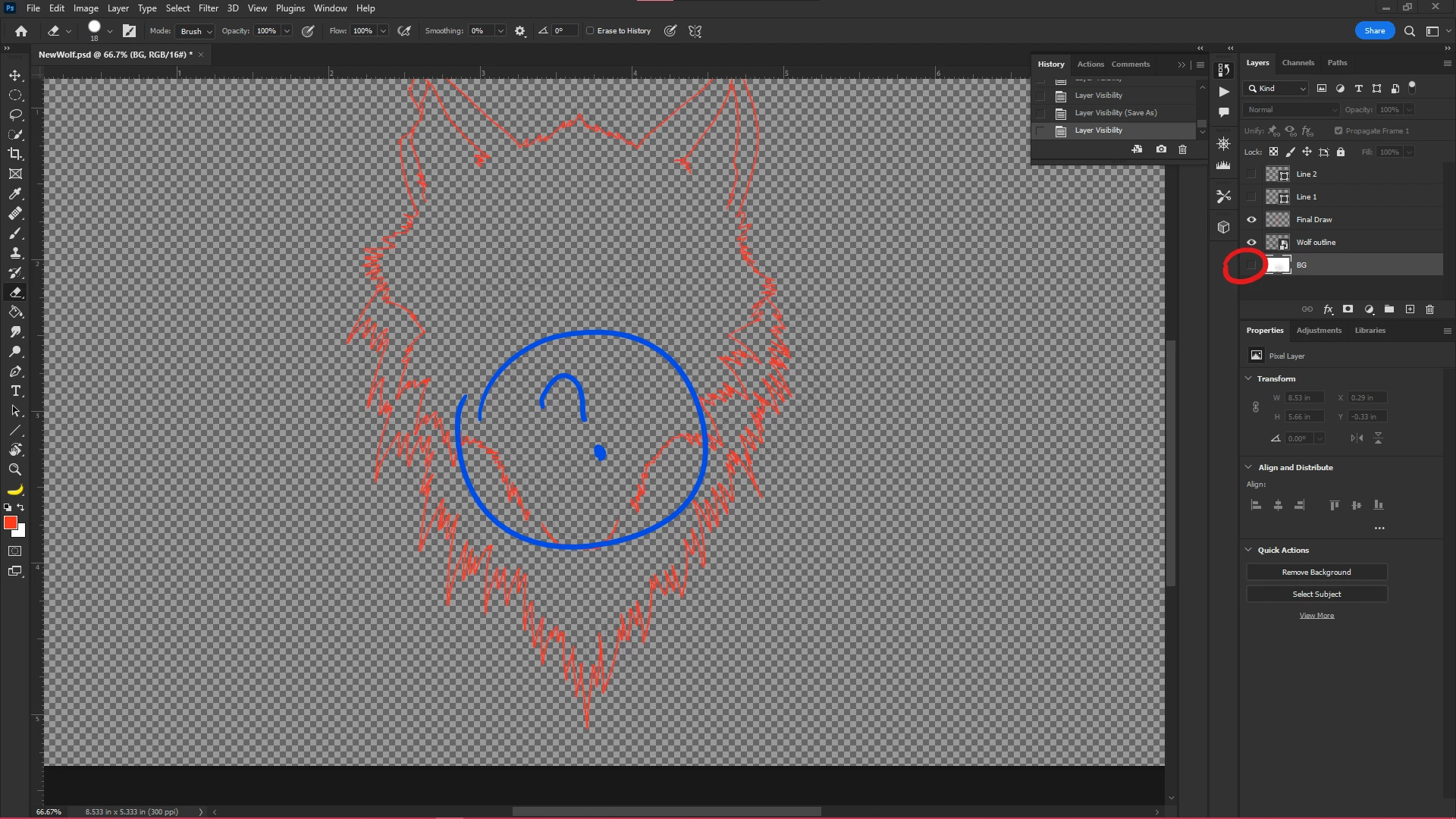
Task: Select the Horizontal Type tool
Action: [15, 391]
